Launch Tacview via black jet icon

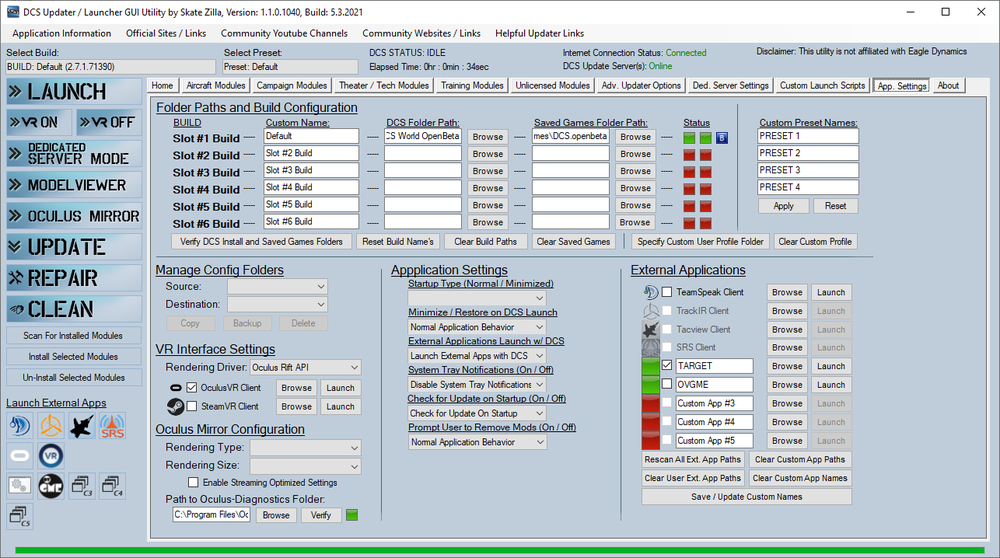[x=82, y=425]
